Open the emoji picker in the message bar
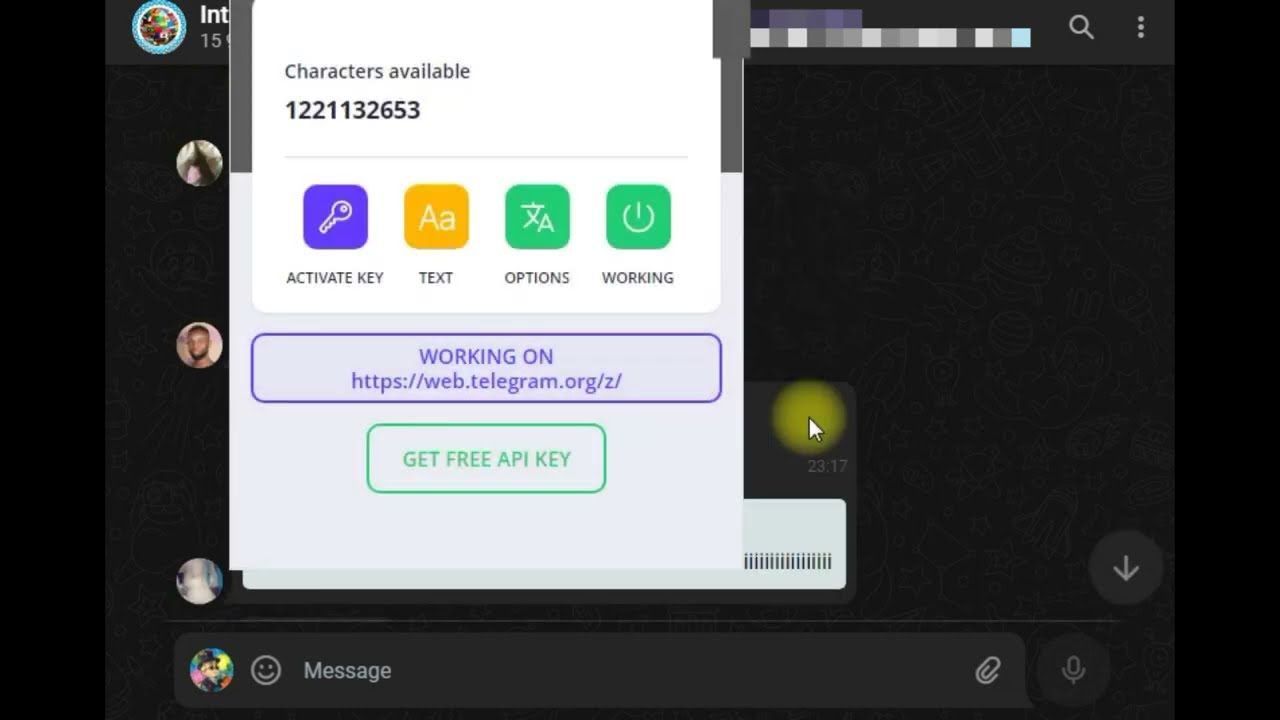This screenshot has height=720, width=1280. (266, 670)
